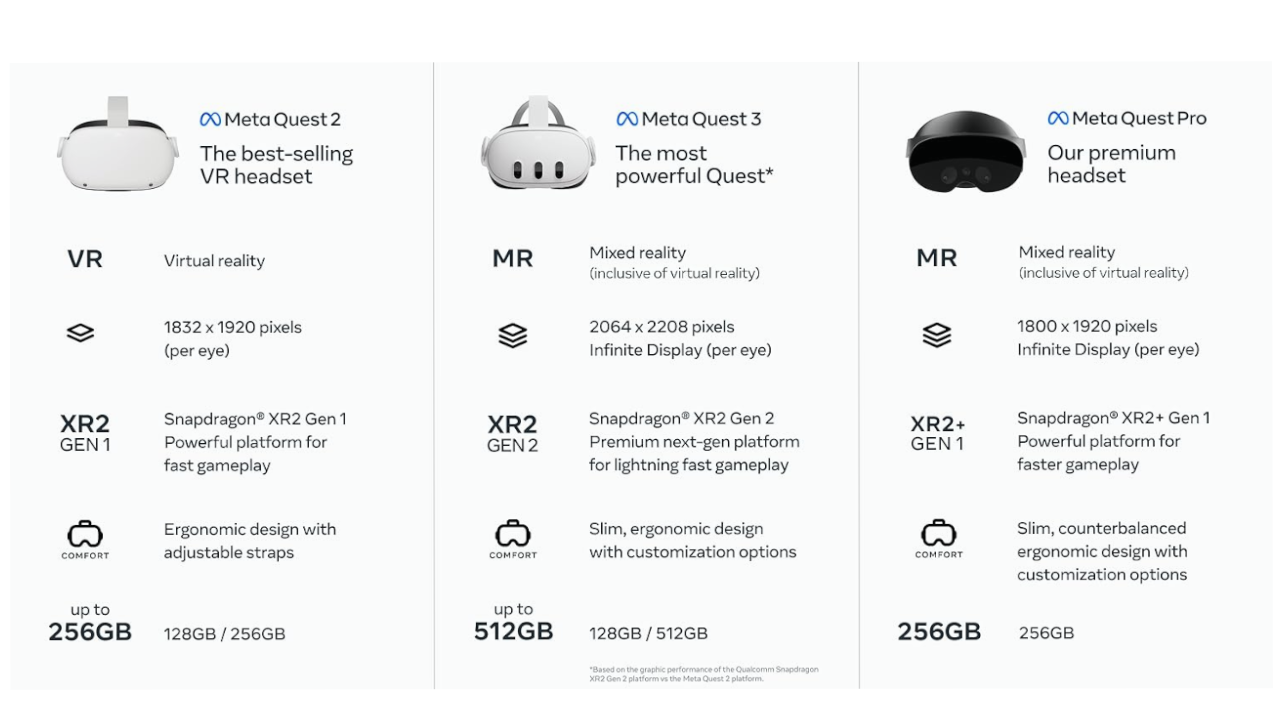
Task: Click the Quest 3 comfort headset icon
Action: tap(512, 538)
